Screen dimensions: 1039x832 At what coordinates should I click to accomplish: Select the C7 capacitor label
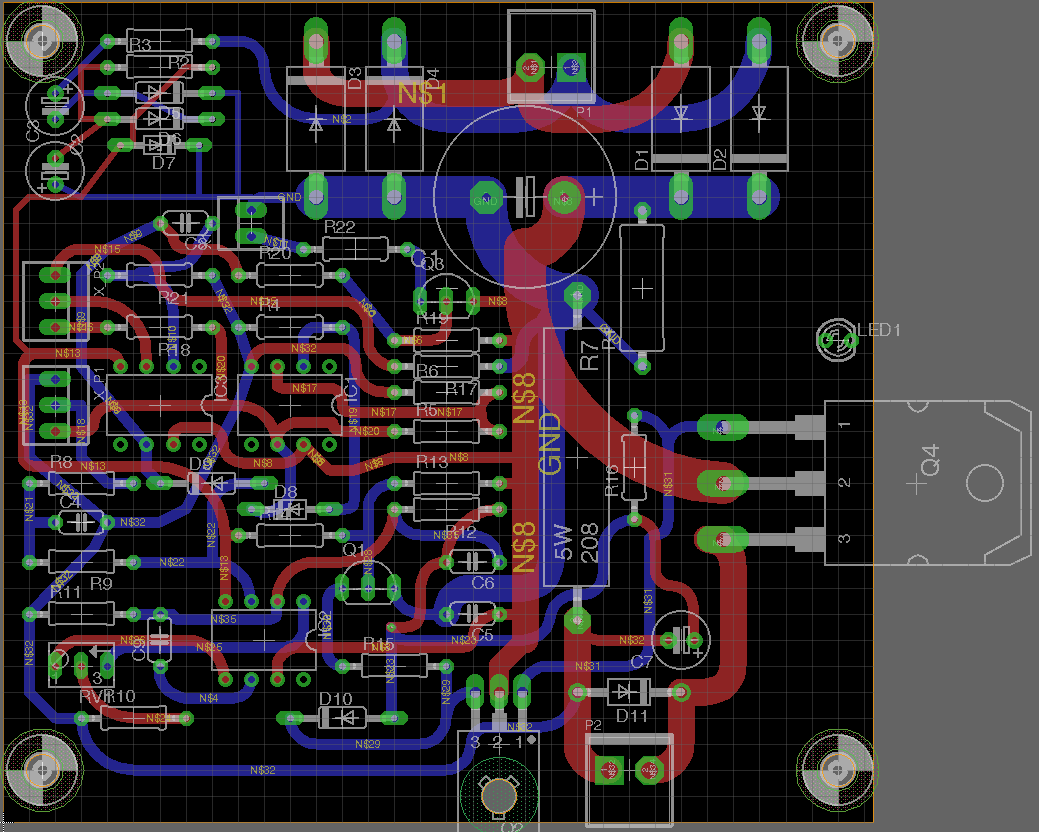[x=641, y=660]
